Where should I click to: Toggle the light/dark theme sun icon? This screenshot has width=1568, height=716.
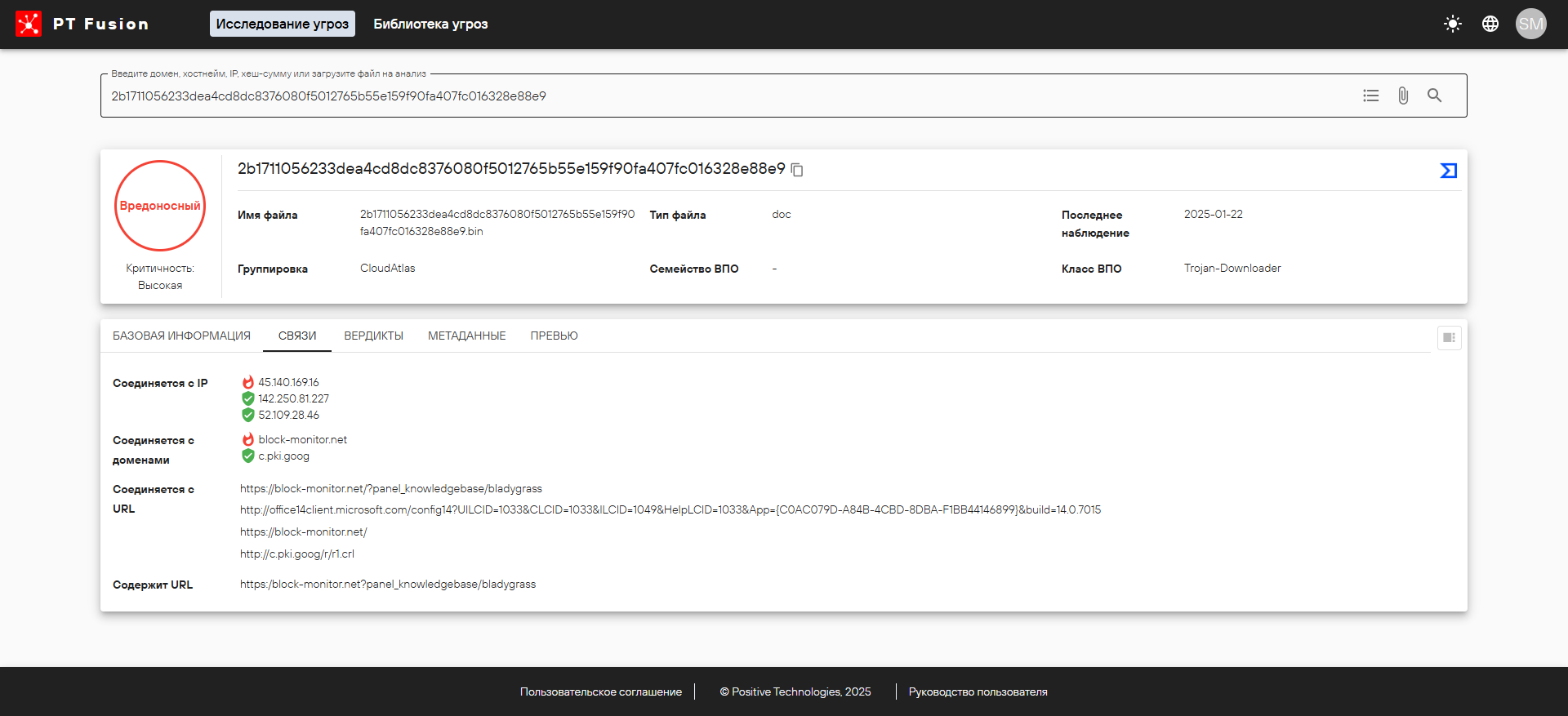click(x=1452, y=24)
